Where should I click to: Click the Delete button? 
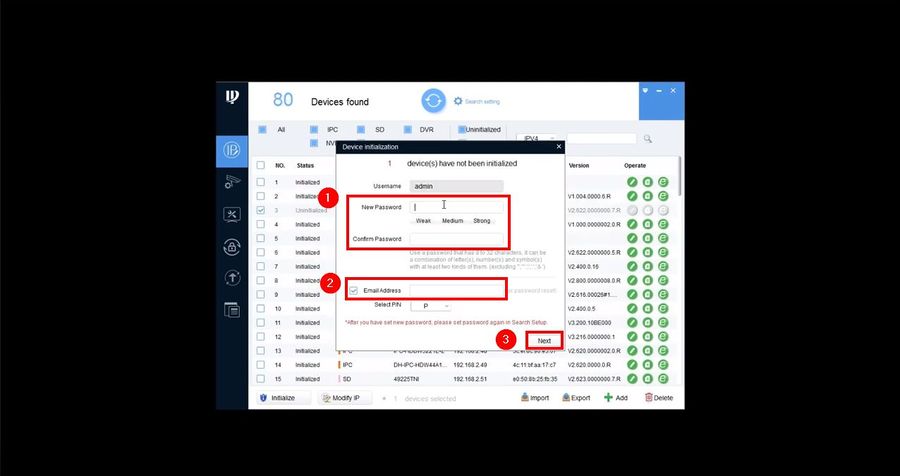click(658, 398)
